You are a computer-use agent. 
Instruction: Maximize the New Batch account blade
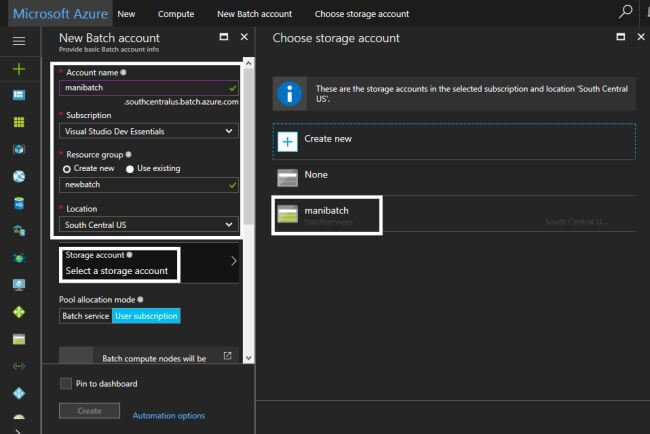click(x=224, y=37)
